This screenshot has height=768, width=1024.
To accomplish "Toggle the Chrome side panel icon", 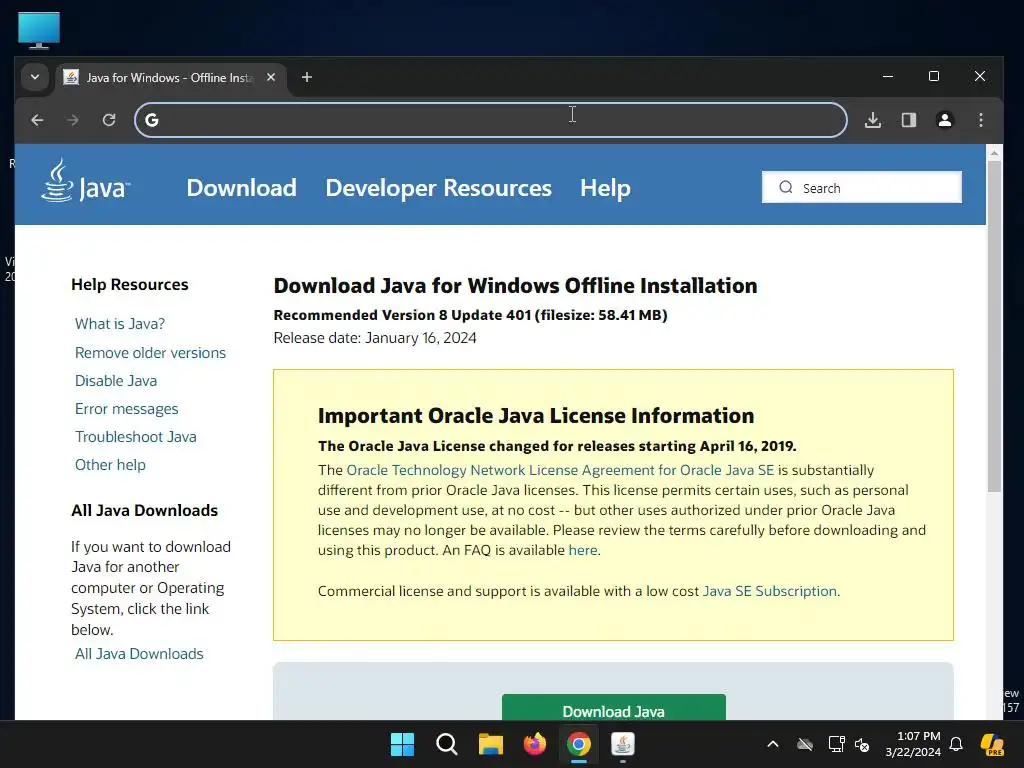I will coord(909,120).
